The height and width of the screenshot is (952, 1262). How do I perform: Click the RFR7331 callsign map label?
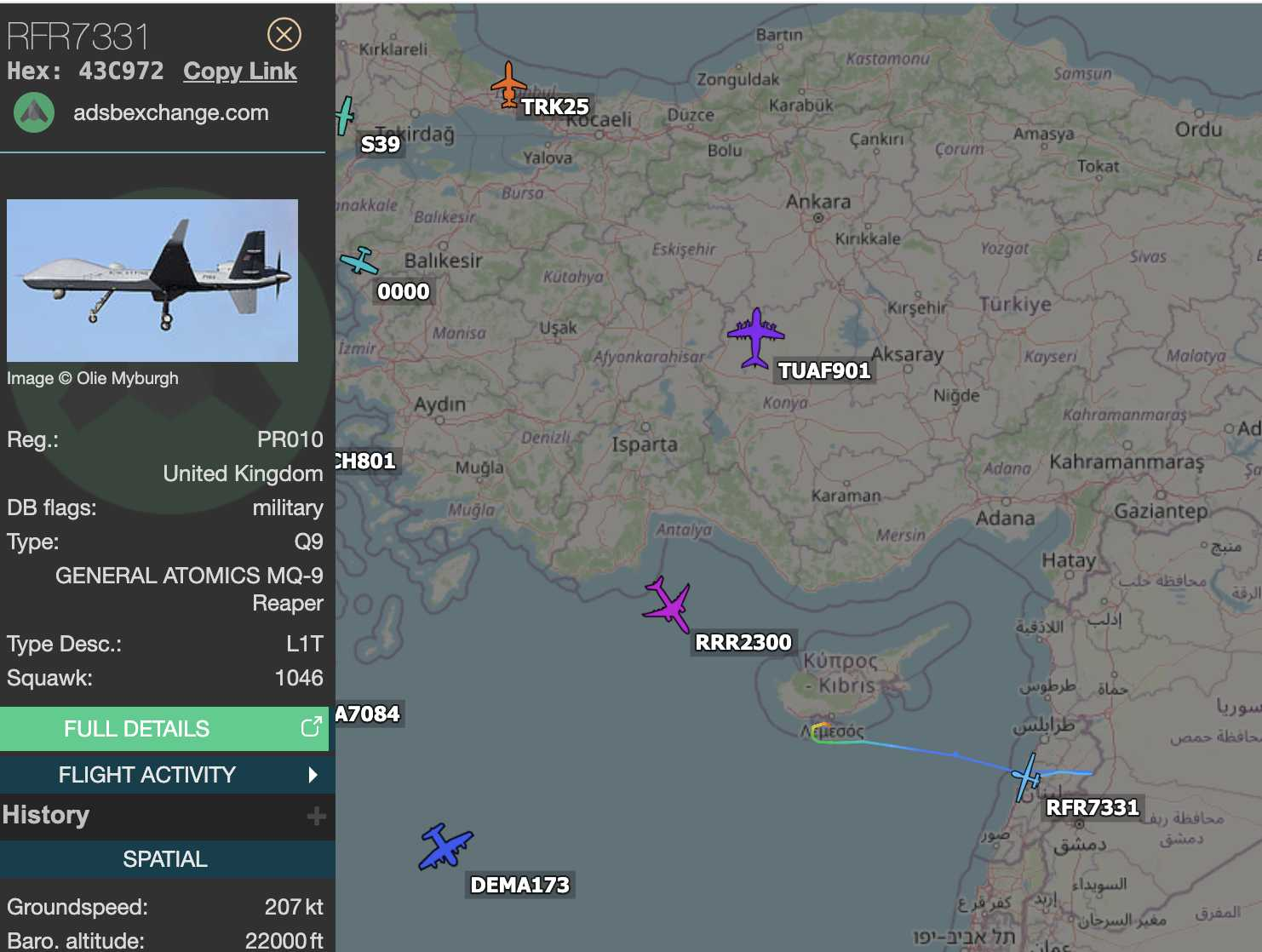(x=1092, y=807)
